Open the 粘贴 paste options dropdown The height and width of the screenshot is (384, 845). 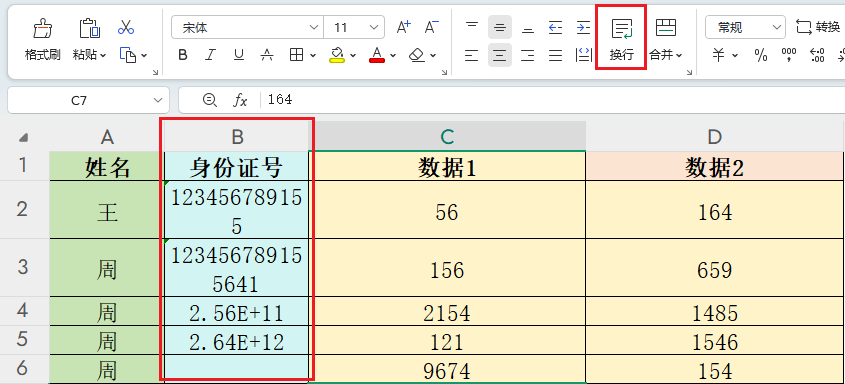103,55
